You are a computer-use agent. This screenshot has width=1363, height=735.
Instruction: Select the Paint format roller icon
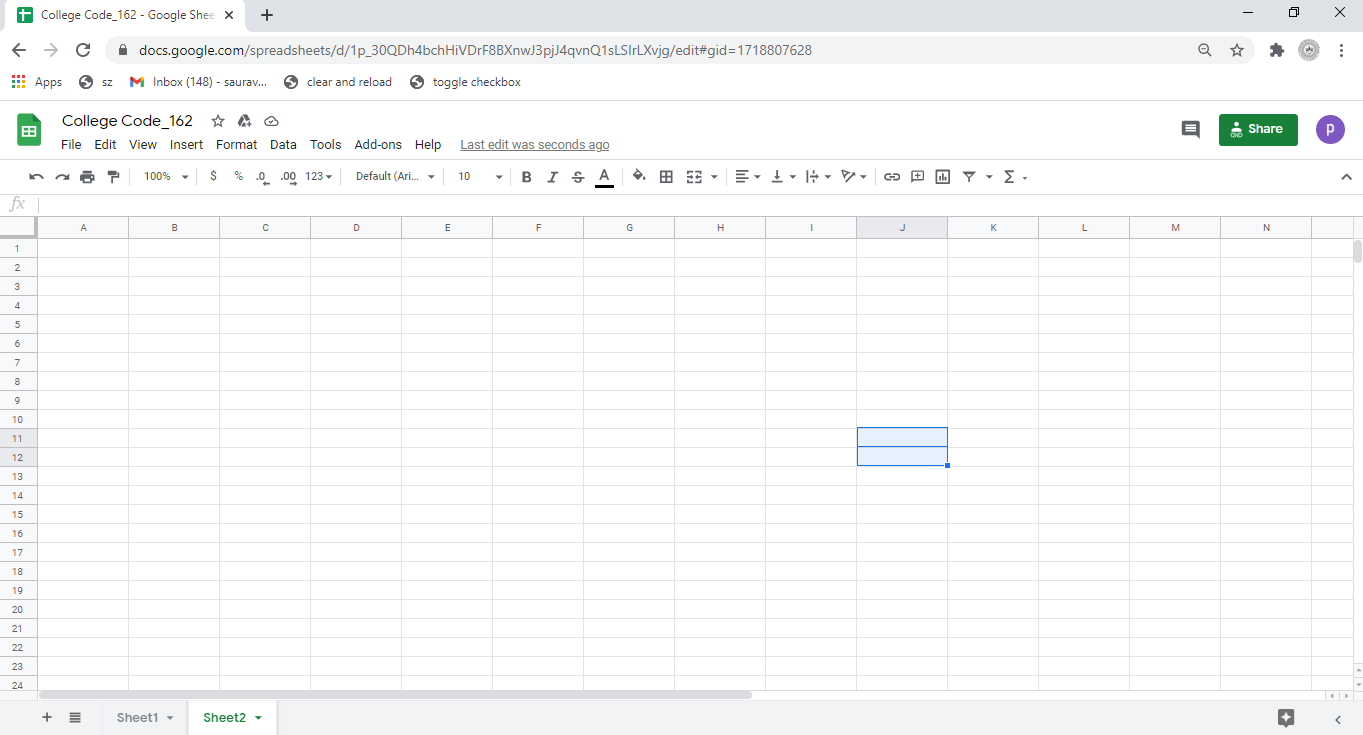(x=113, y=177)
